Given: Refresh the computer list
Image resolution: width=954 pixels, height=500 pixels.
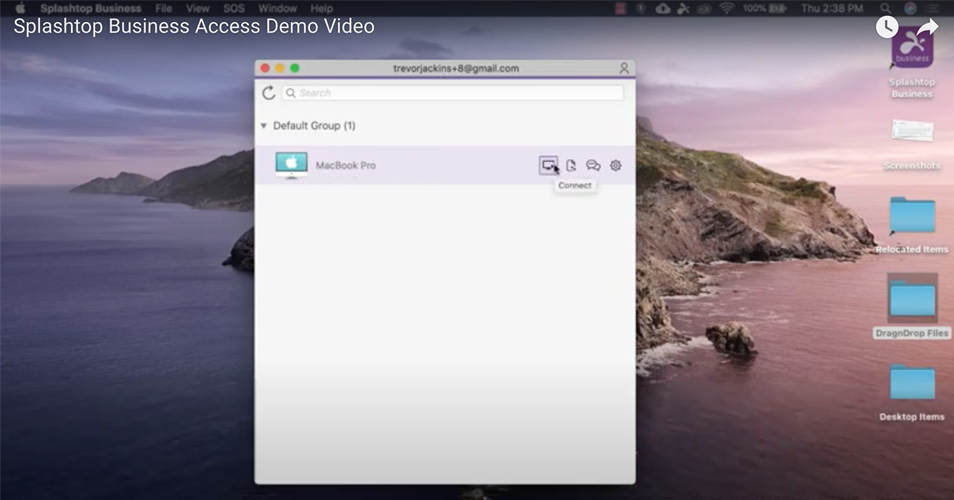Looking at the screenshot, I should tap(268, 93).
